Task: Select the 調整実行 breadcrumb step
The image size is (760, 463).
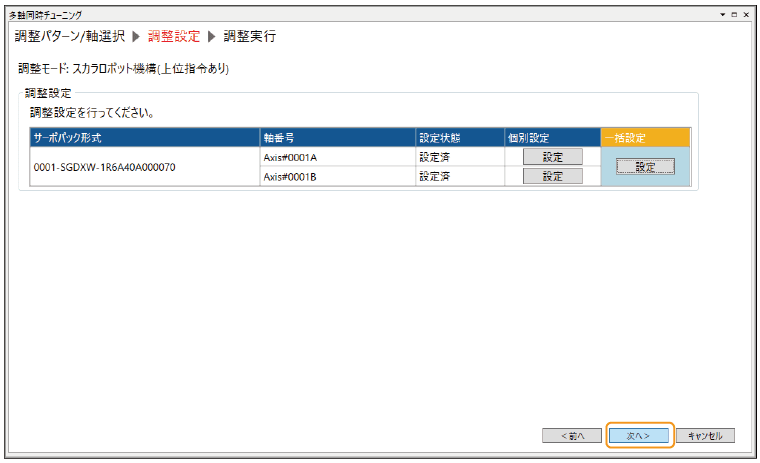Action: [250, 37]
